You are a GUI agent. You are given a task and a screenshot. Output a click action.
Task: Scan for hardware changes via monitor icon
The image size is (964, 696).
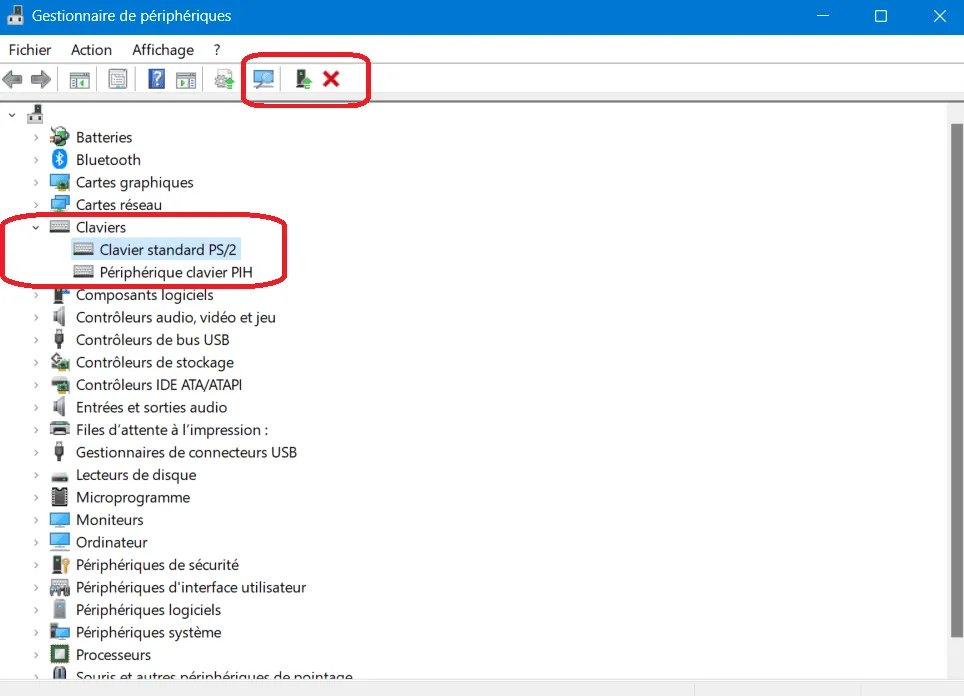263,79
